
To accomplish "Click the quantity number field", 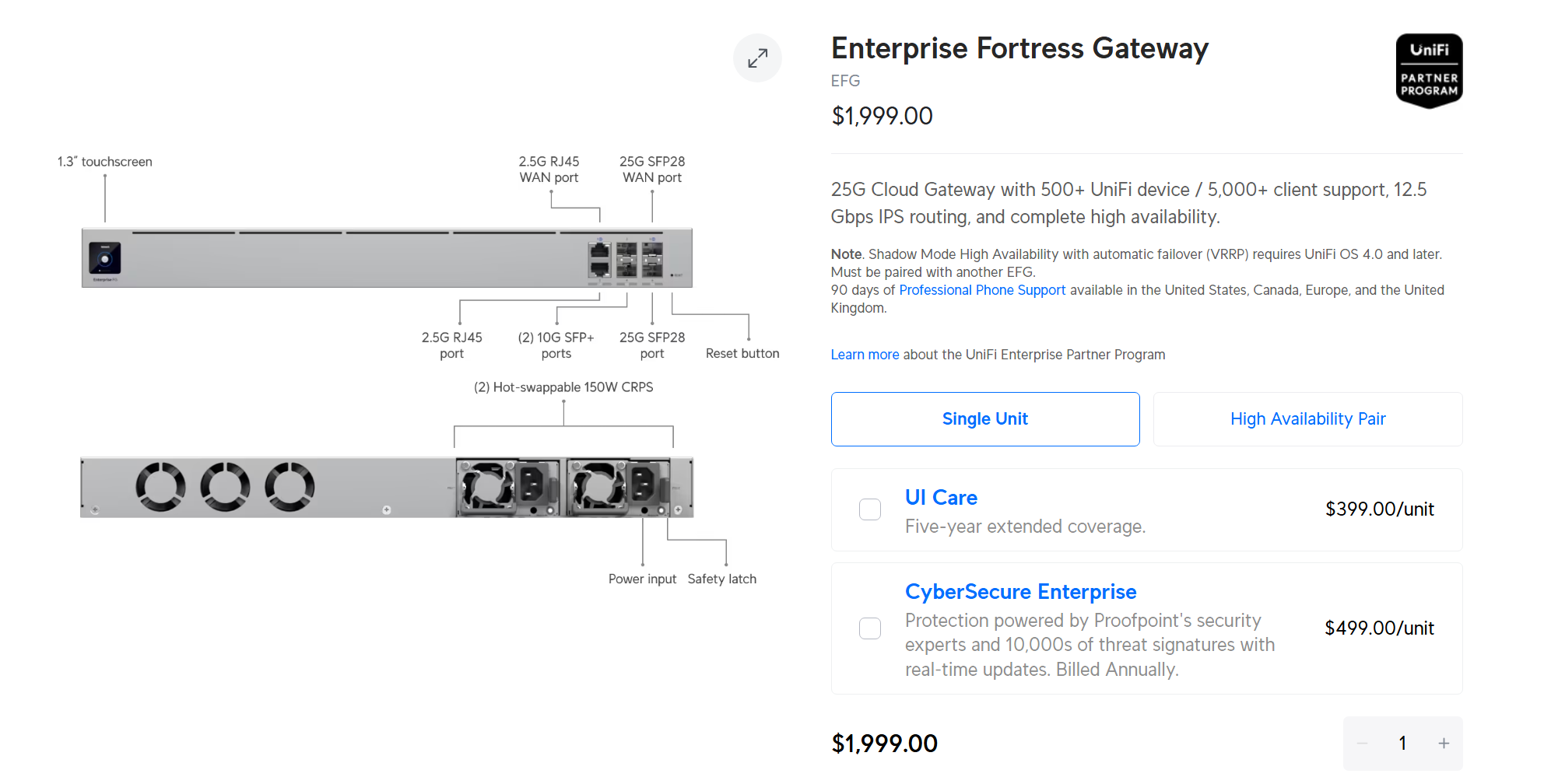I will tap(1402, 744).
